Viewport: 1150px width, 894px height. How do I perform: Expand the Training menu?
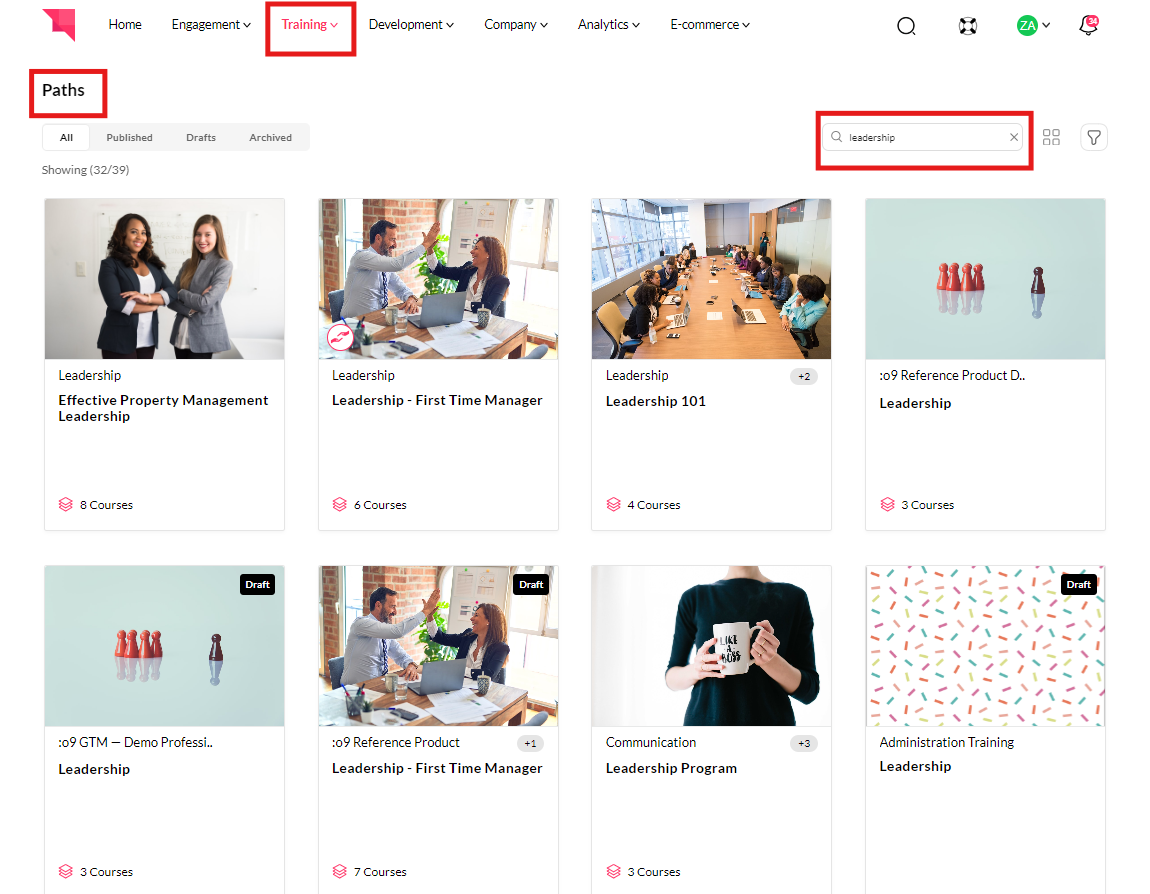point(310,24)
